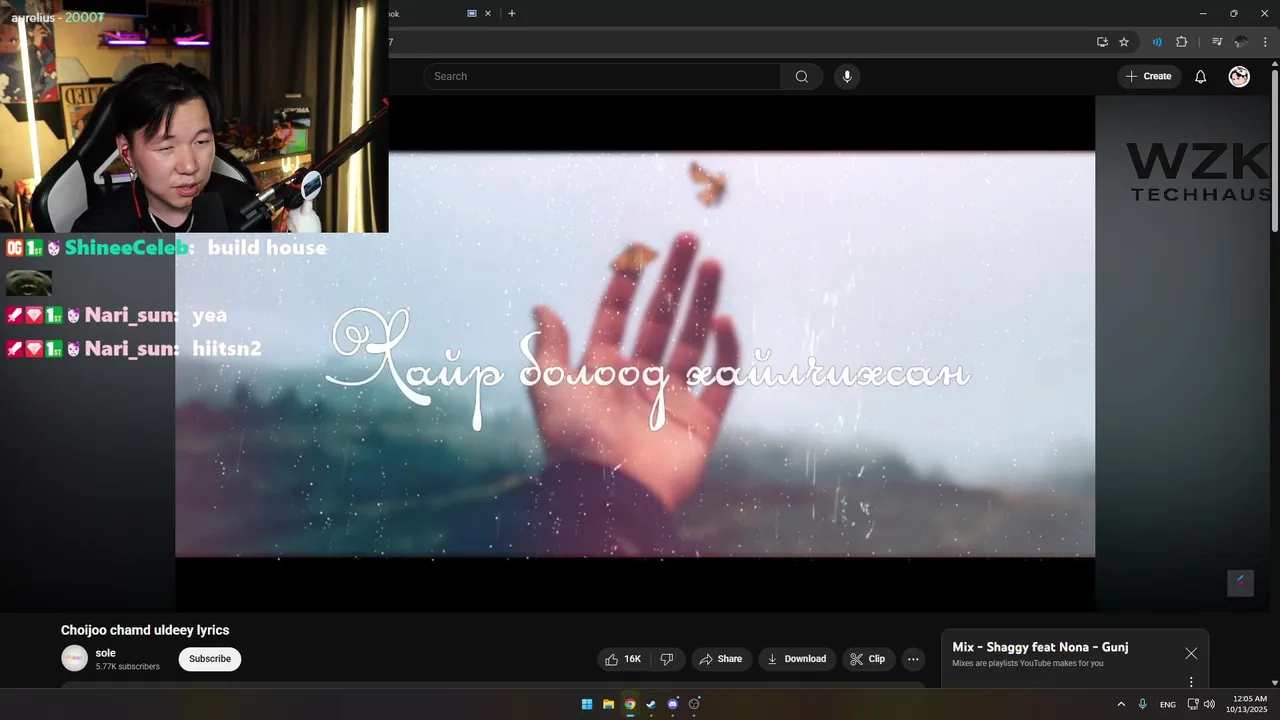Screen dimensions: 1280x720
Task: Open Windows Start menu
Action: (x=587, y=704)
